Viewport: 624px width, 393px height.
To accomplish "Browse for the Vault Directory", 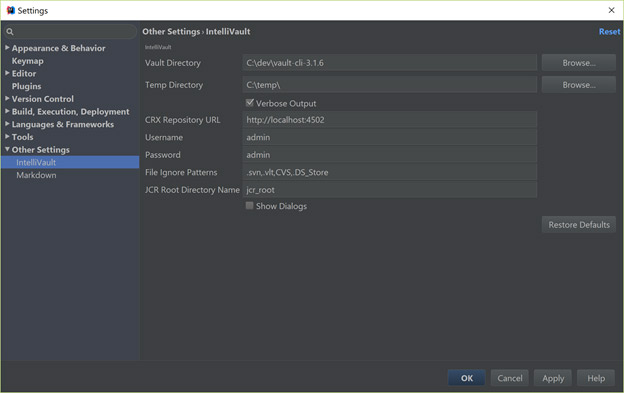I will pyautogui.click(x=579, y=63).
